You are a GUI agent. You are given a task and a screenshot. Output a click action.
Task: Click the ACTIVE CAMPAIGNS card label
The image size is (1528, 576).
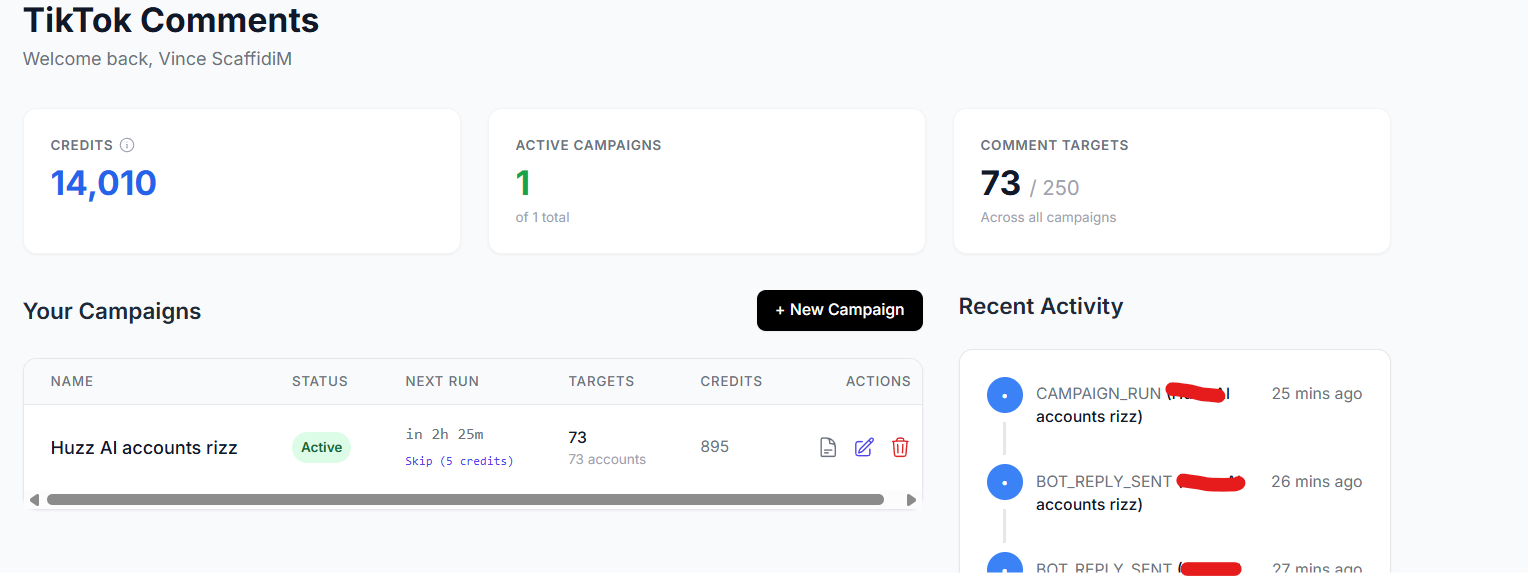click(x=588, y=145)
